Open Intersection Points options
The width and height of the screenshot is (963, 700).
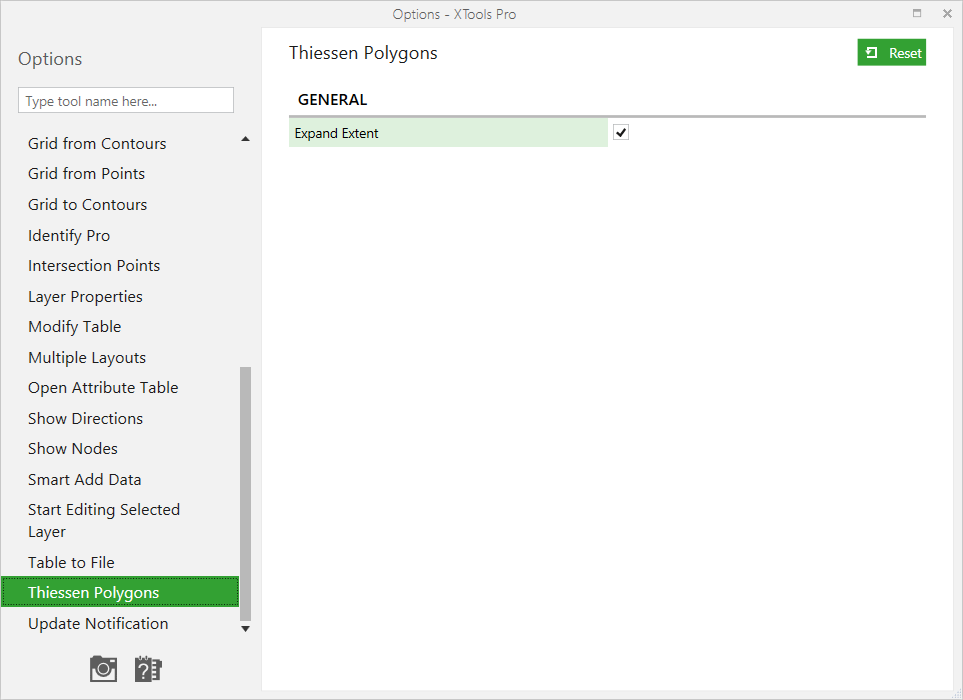pyautogui.click(x=94, y=266)
